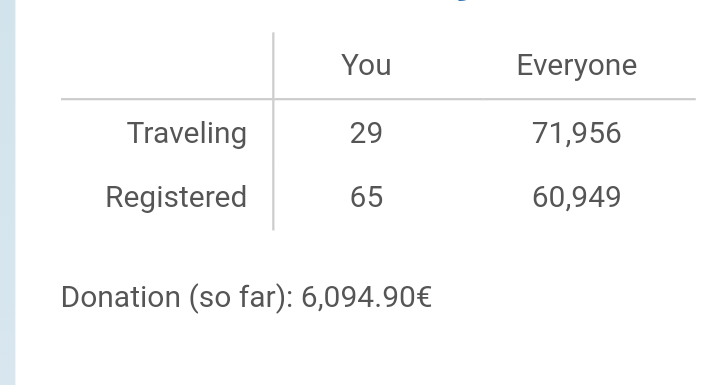The image size is (708, 385).
Task: Click the "Donation (so far)" label
Action: pos(177,297)
